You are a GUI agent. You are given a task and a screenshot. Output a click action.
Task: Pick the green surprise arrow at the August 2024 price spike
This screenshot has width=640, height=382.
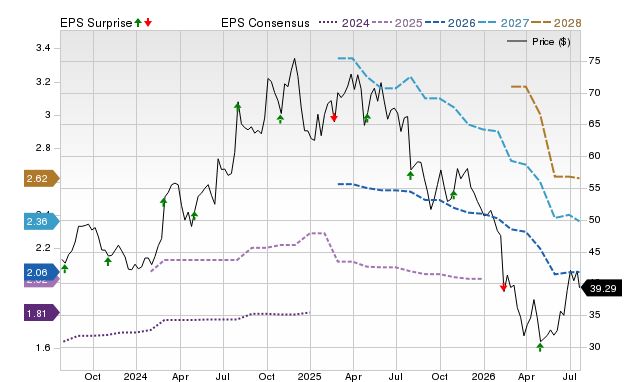click(x=238, y=107)
